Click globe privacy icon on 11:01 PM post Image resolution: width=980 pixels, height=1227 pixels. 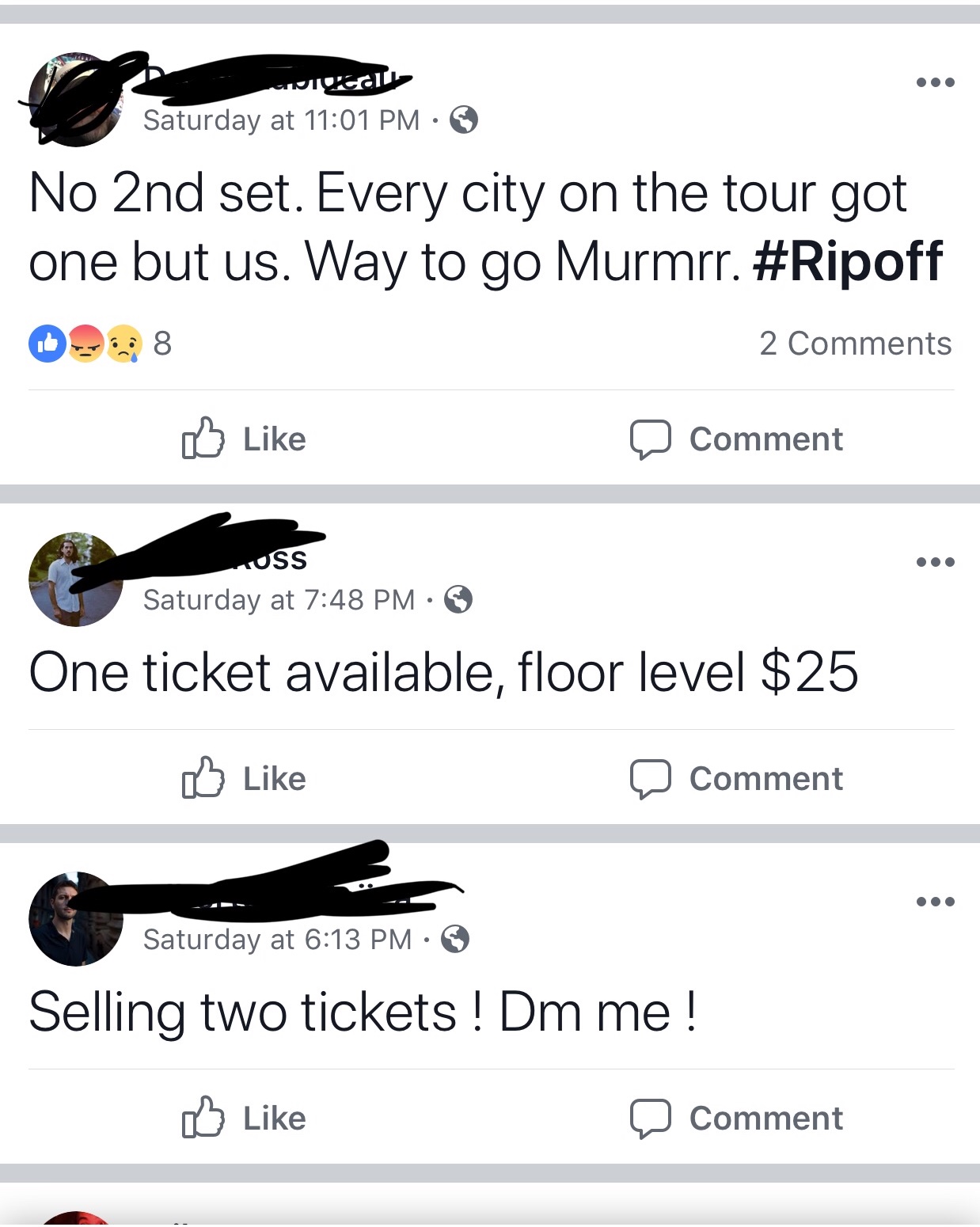click(464, 120)
